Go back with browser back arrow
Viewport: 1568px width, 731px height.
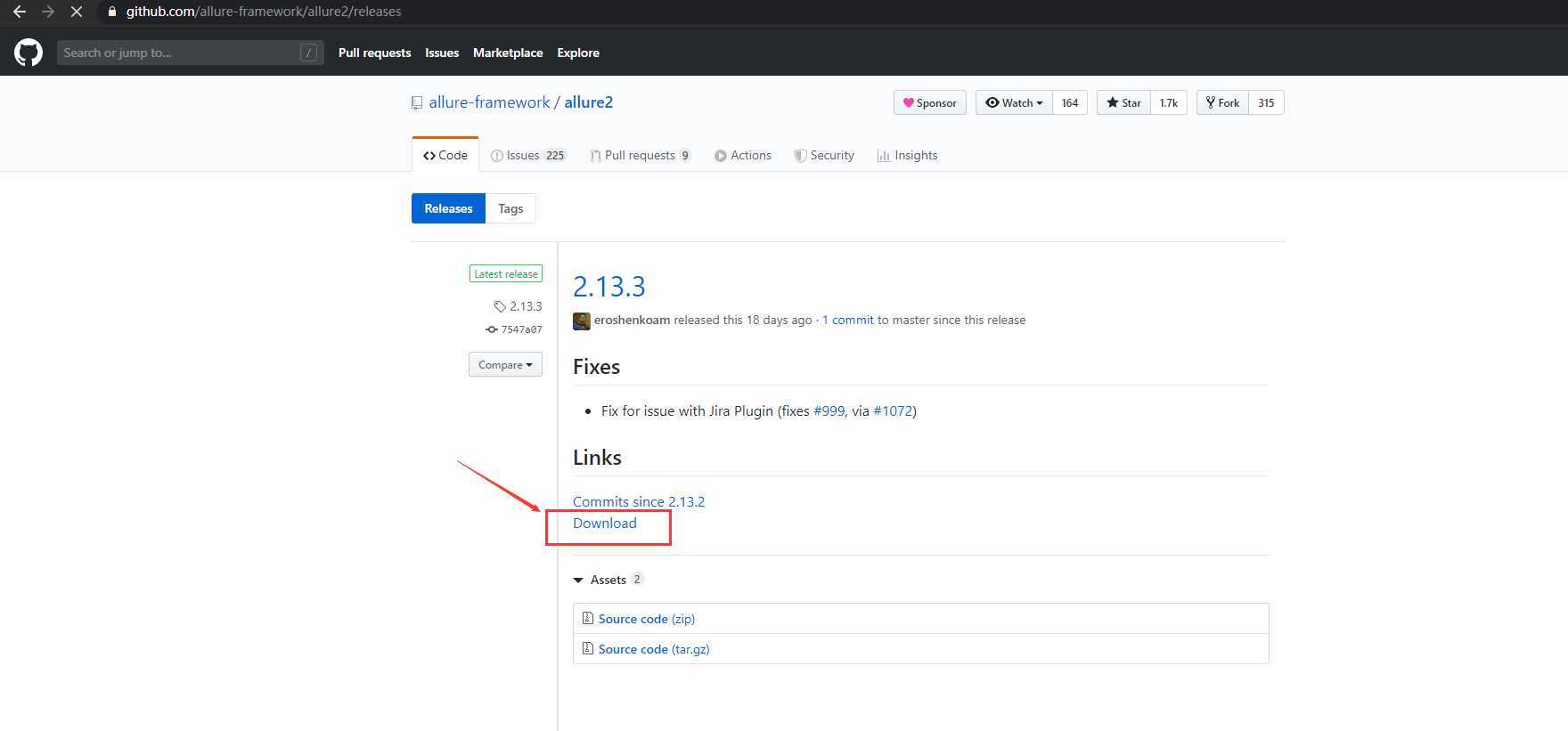click(x=19, y=12)
